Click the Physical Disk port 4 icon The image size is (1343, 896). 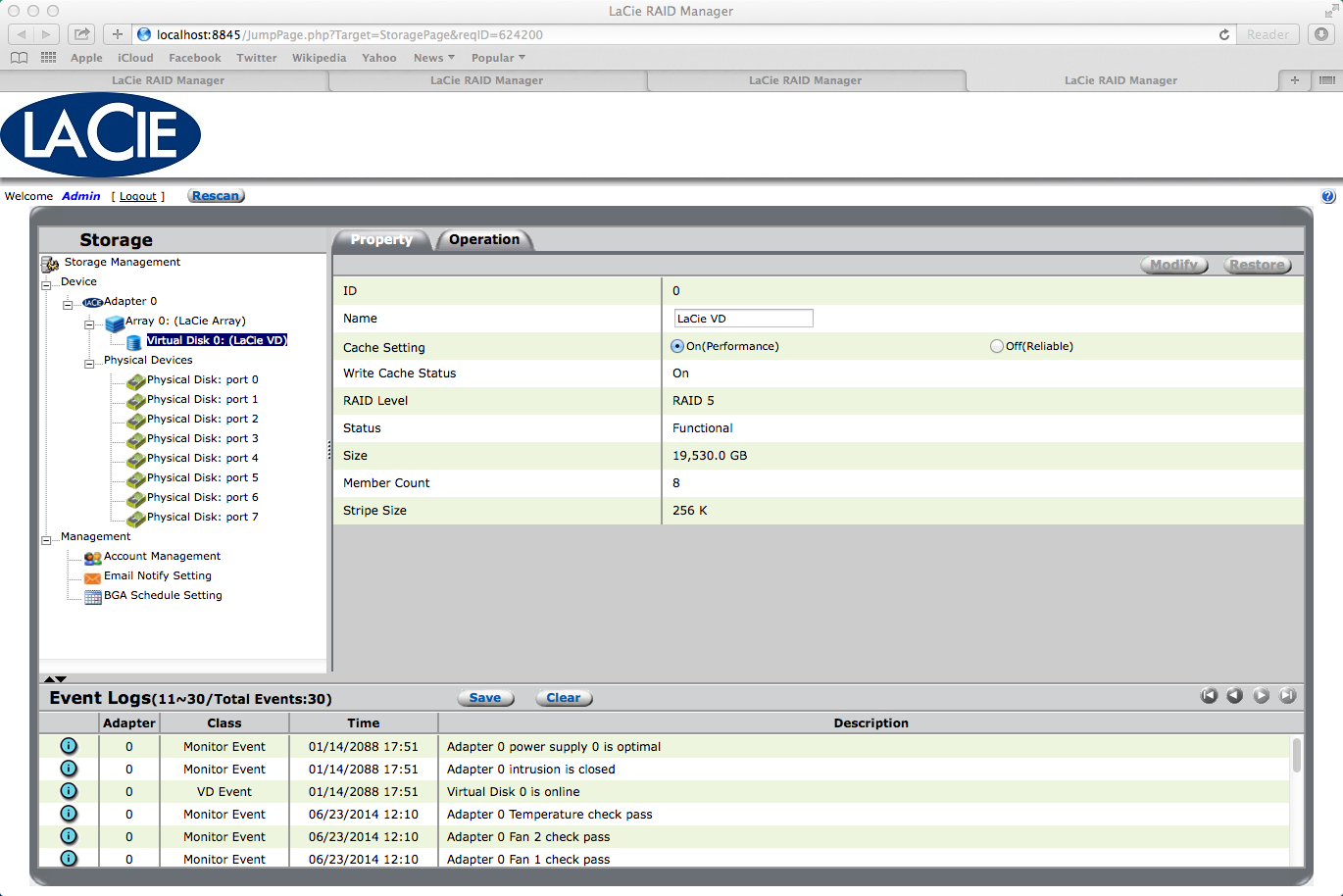click(136, 461)
